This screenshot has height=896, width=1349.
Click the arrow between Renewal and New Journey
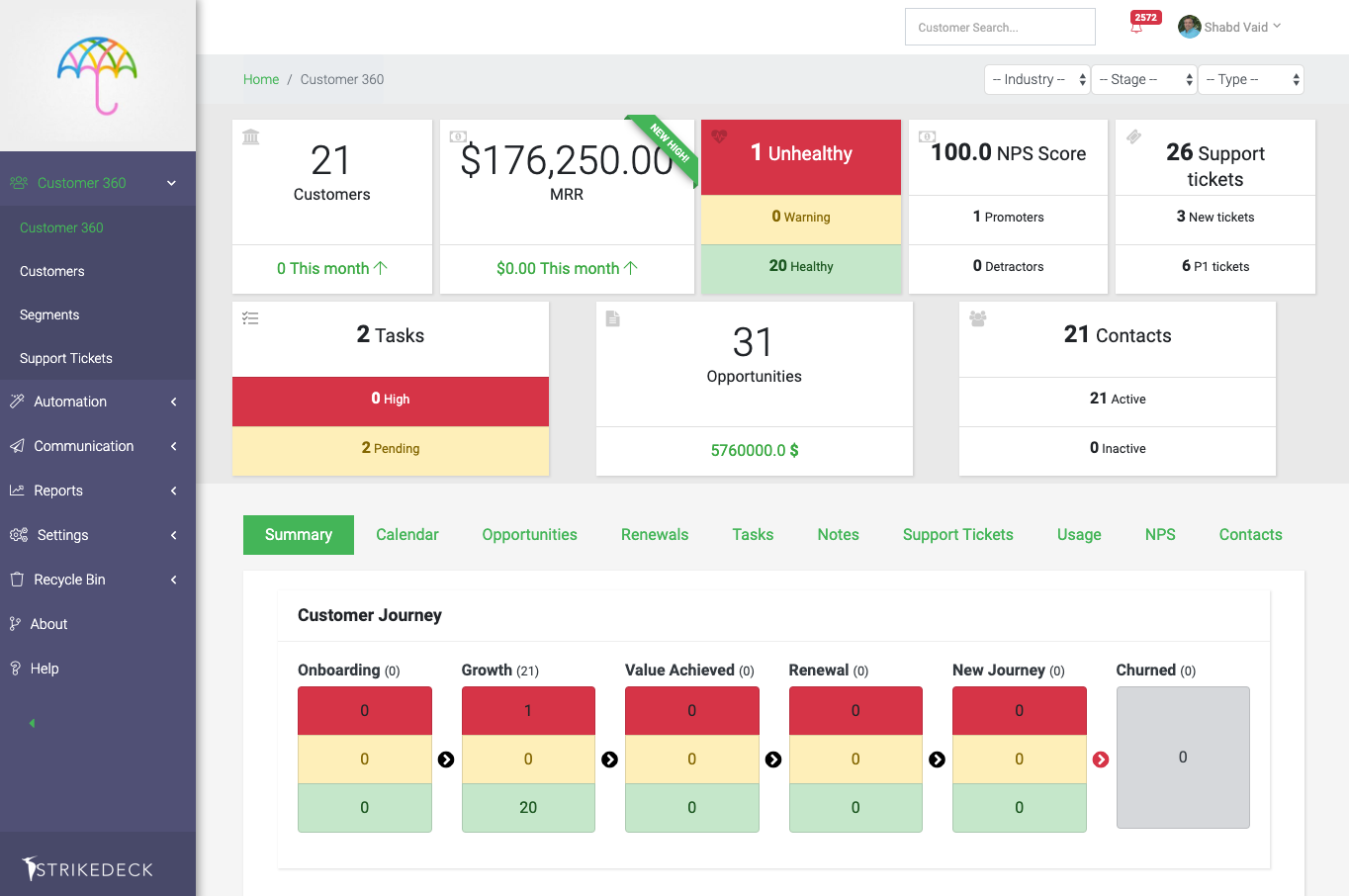coord(938,760)
